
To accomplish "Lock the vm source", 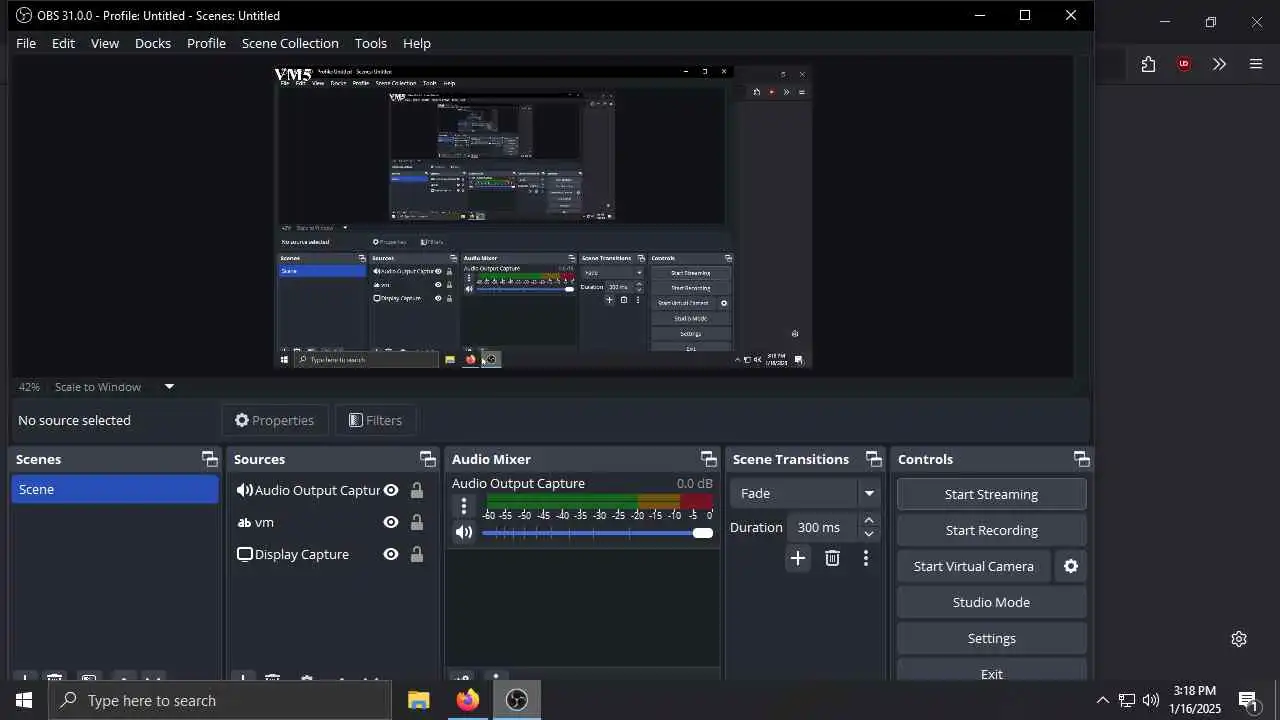I will 417,522.
